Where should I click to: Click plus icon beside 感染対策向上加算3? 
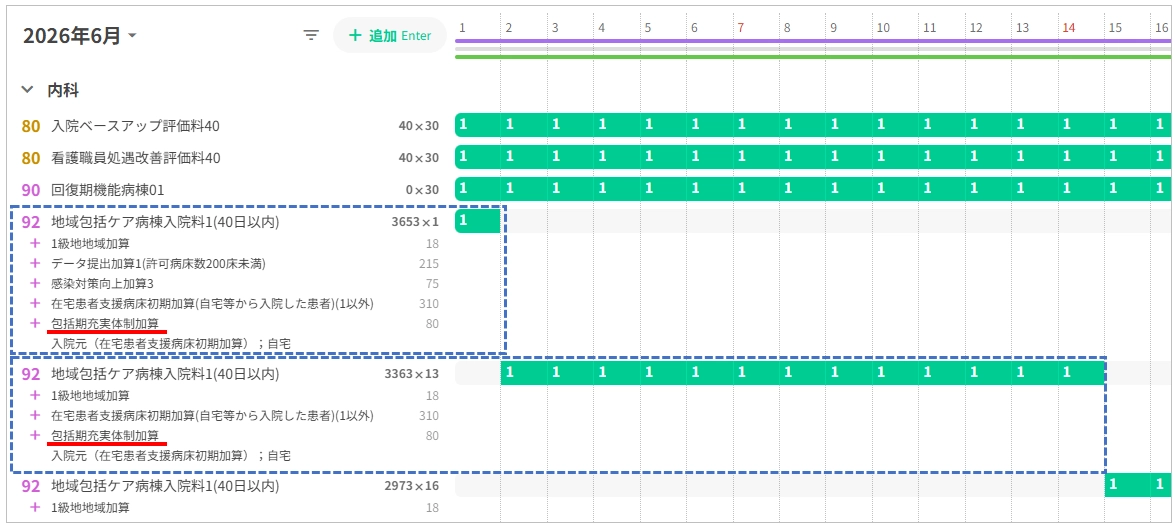pyautogui.click(x=34, y=283)
